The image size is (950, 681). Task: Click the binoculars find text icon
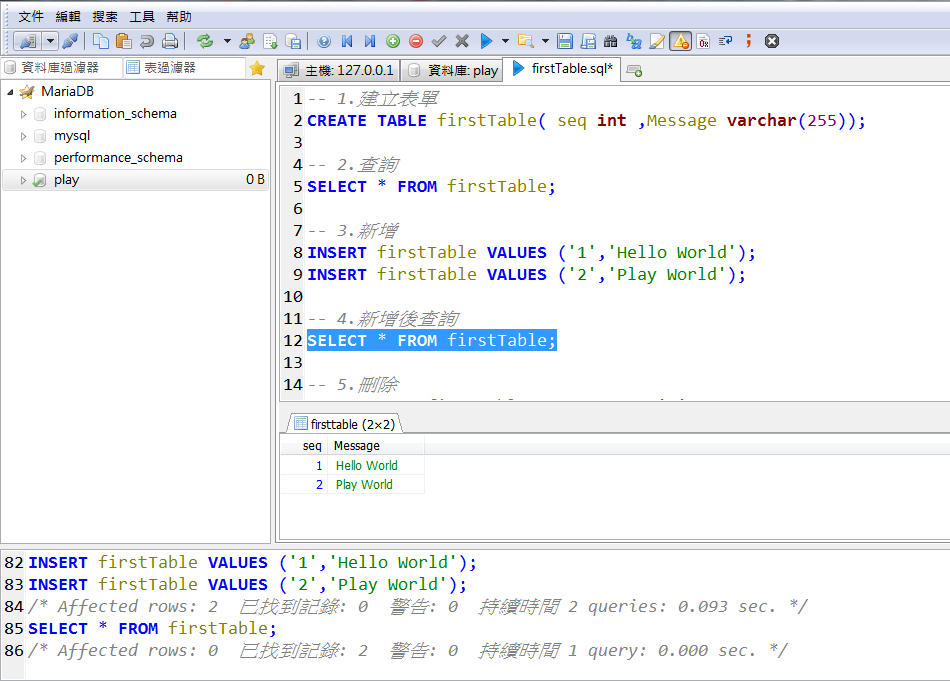click(x=611, y=41)
